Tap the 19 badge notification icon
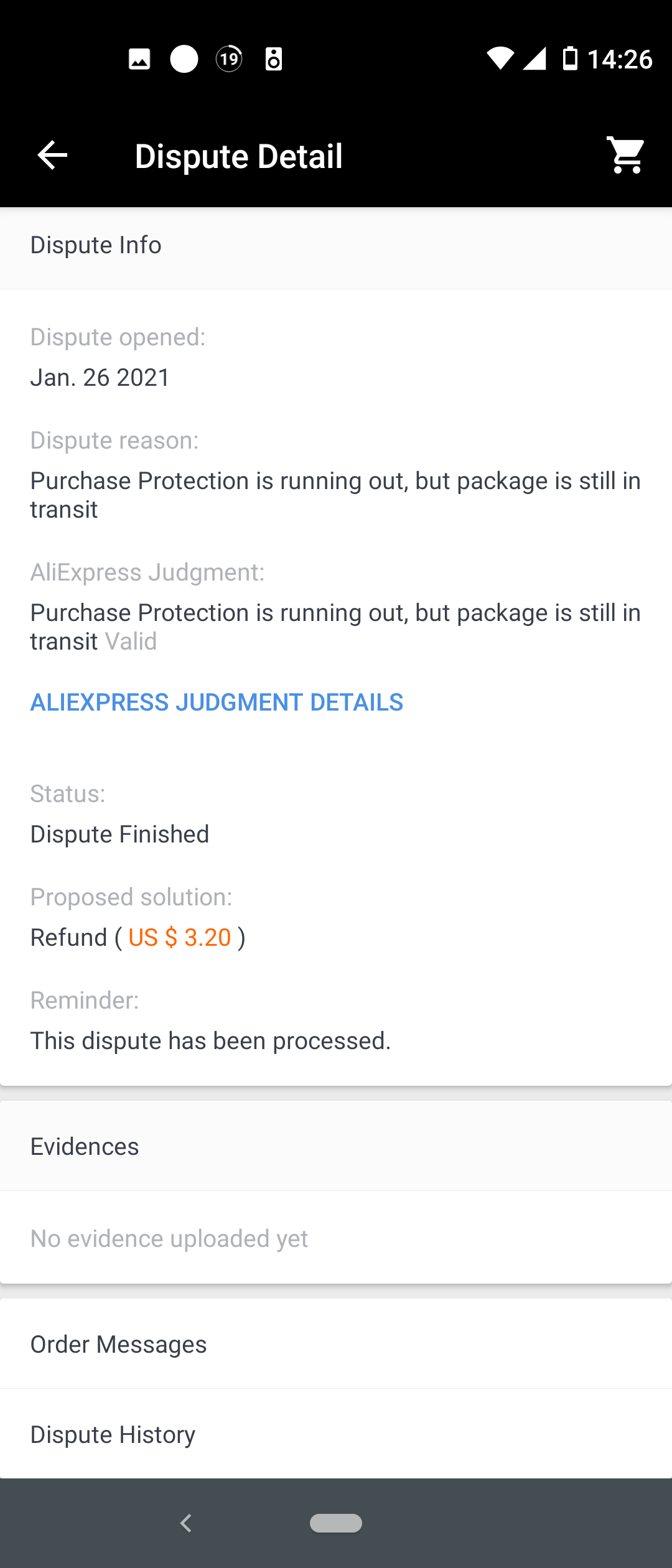The image size is (672, 1568). [x=229, y=60]
